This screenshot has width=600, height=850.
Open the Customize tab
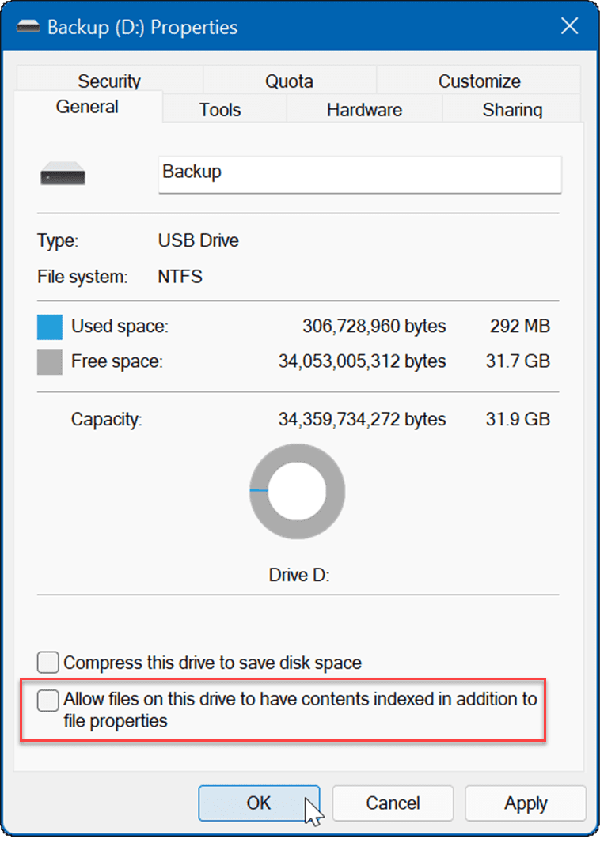coord(479,81)
